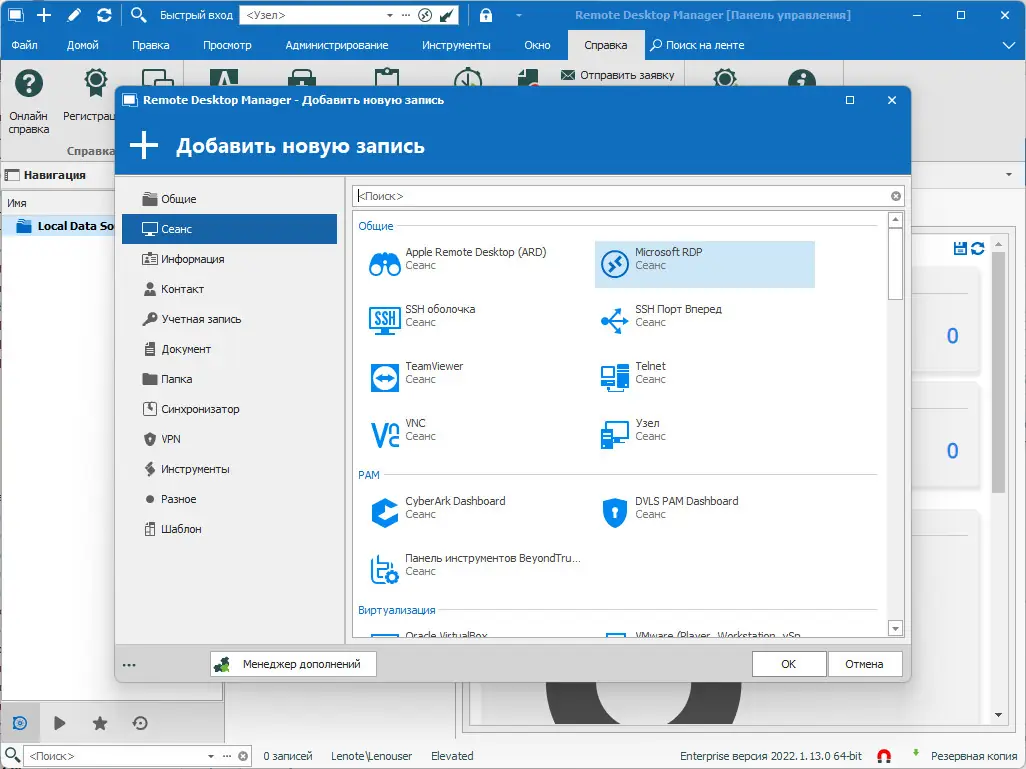The width and height of the screenshot is (1026, 769).
Task: Expand quick access toolbar customization arrow
Action: click(519, 15)
